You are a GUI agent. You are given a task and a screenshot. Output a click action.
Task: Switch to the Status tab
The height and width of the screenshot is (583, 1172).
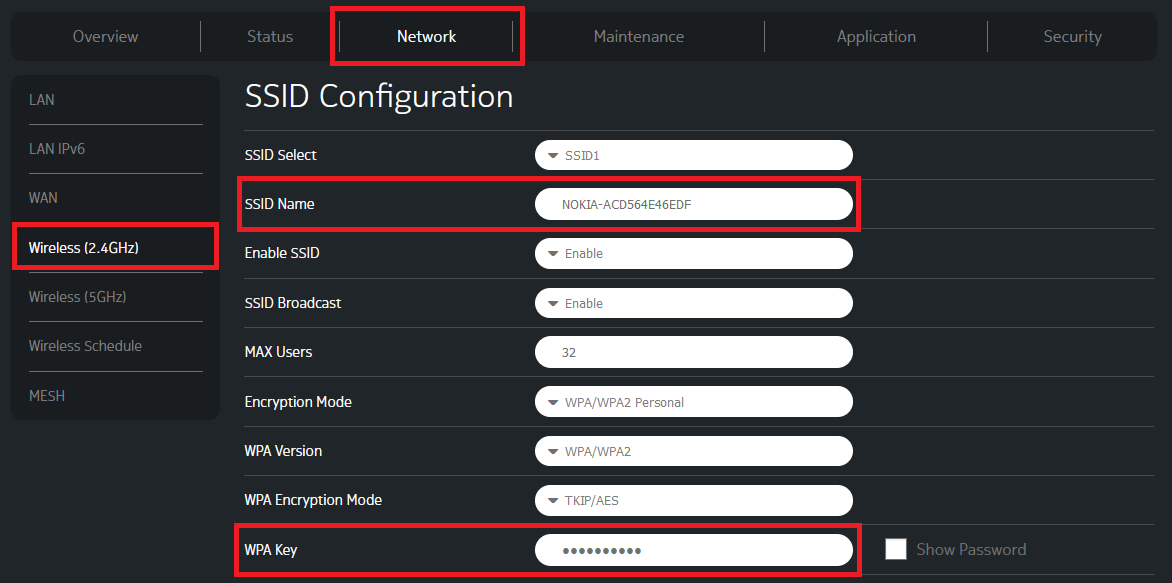pyautogui.click(x=268, y=36)
